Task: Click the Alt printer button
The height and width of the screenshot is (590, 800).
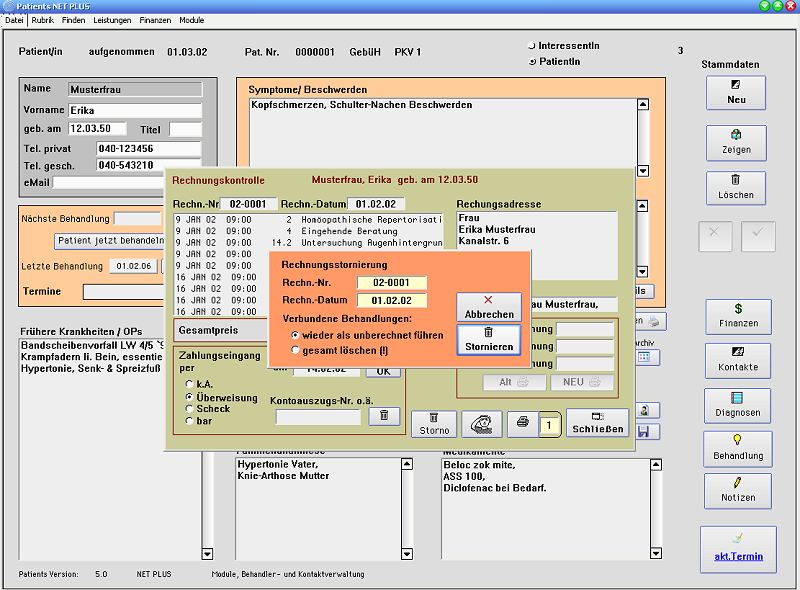Action: point(514,382)
